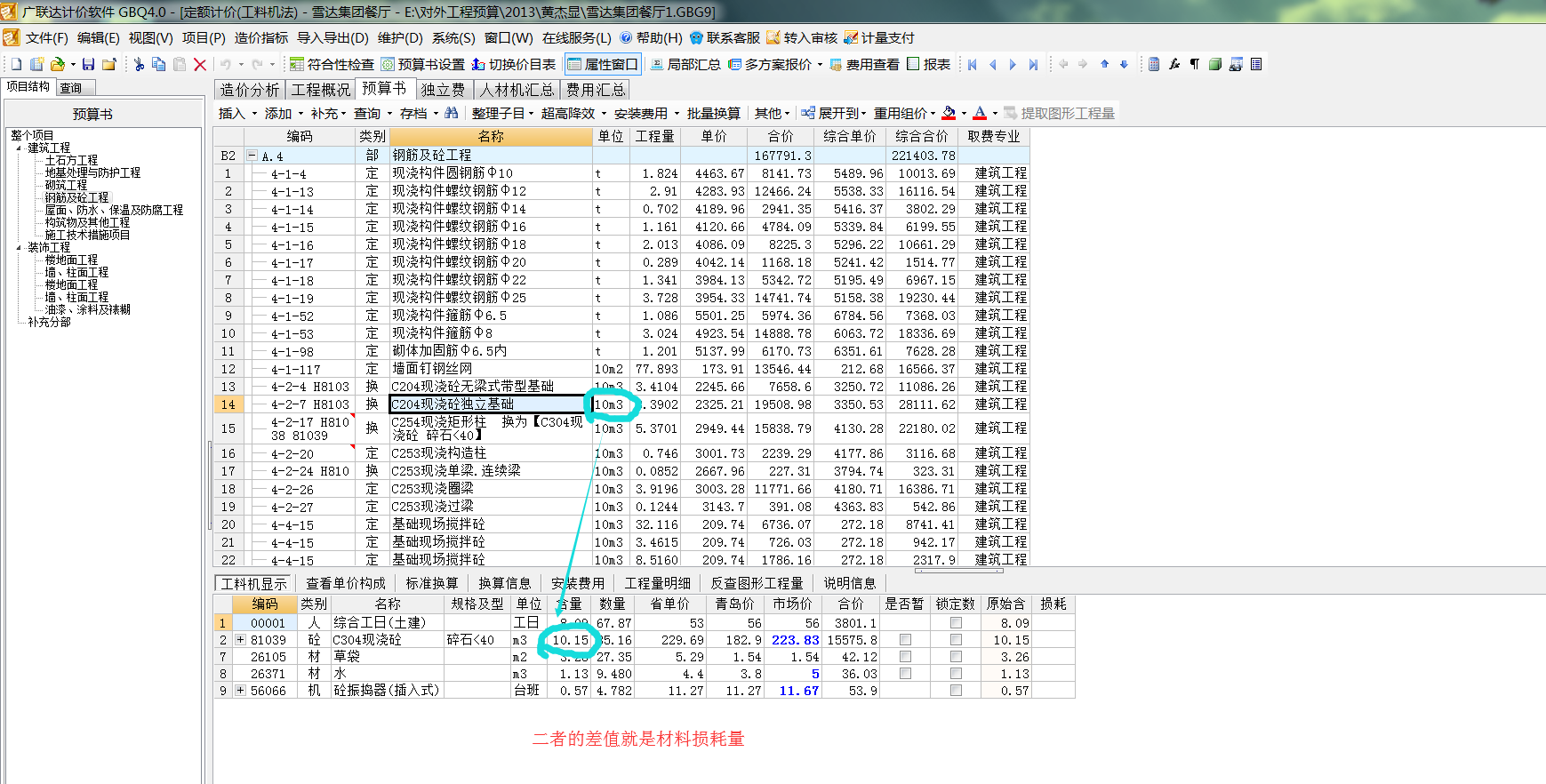1546x784 pixels.
Task: Open the 添加 dropdown menu
Action: (x=284, y=113)
